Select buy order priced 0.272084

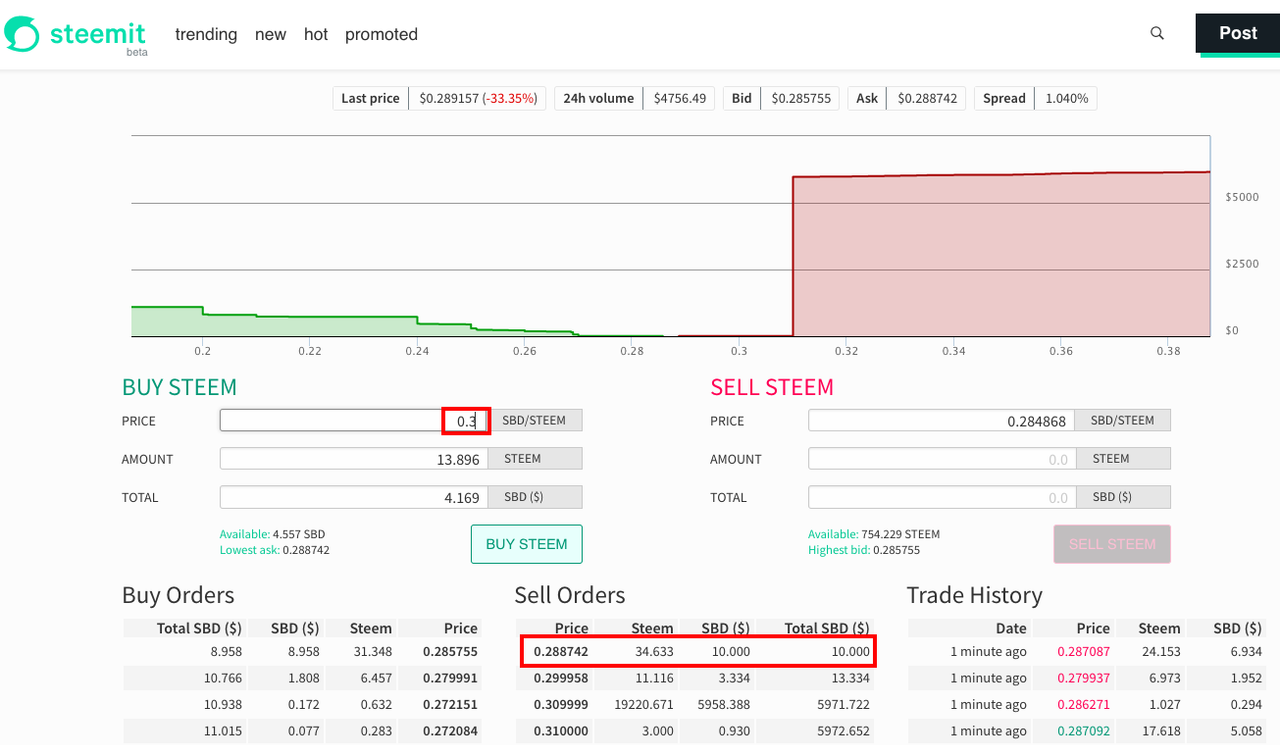pyautogui.click(x=303, y=731)
